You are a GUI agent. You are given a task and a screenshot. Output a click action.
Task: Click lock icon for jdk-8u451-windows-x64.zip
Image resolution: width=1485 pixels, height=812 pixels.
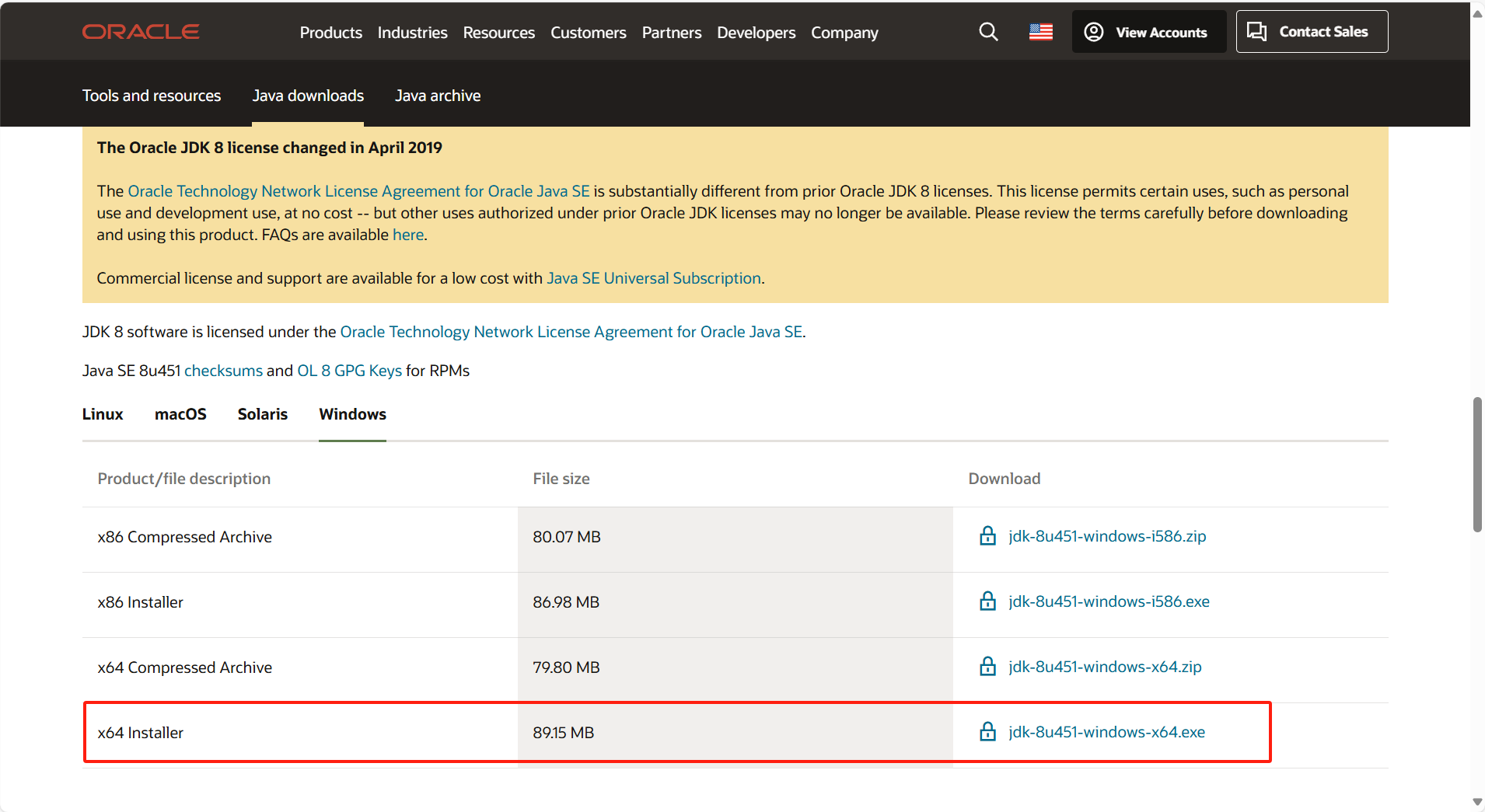987,667
